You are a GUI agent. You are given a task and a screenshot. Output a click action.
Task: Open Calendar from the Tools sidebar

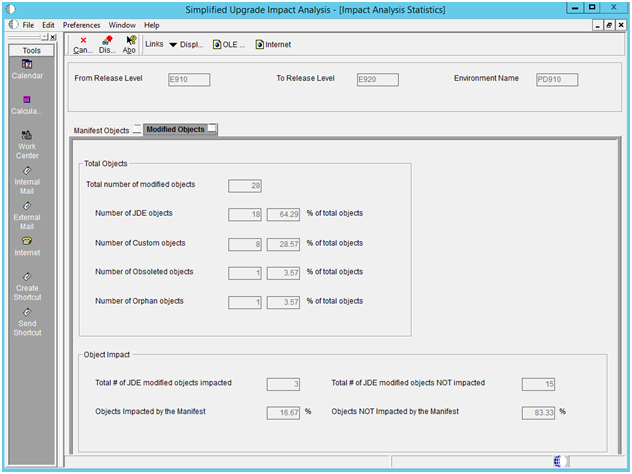[x=27, y=68]
